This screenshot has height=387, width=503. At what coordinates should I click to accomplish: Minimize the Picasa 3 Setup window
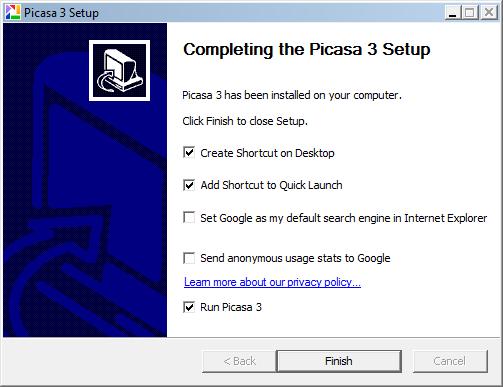coord(453,13)
